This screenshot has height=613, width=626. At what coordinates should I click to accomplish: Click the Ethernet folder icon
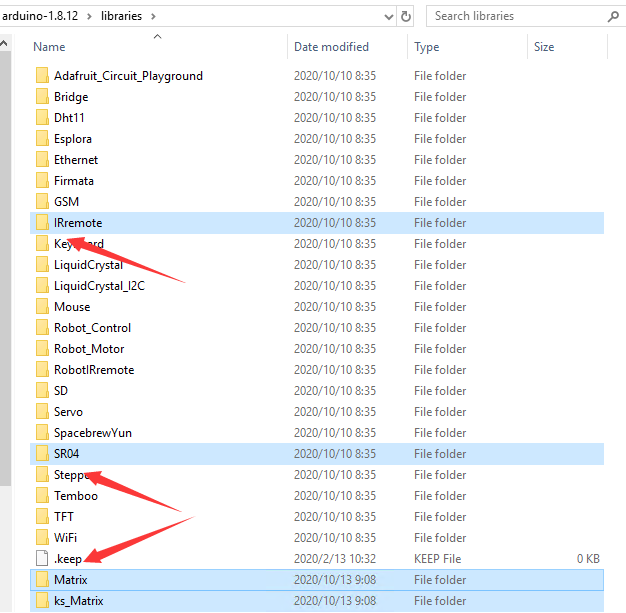click(x=42, y=159)
